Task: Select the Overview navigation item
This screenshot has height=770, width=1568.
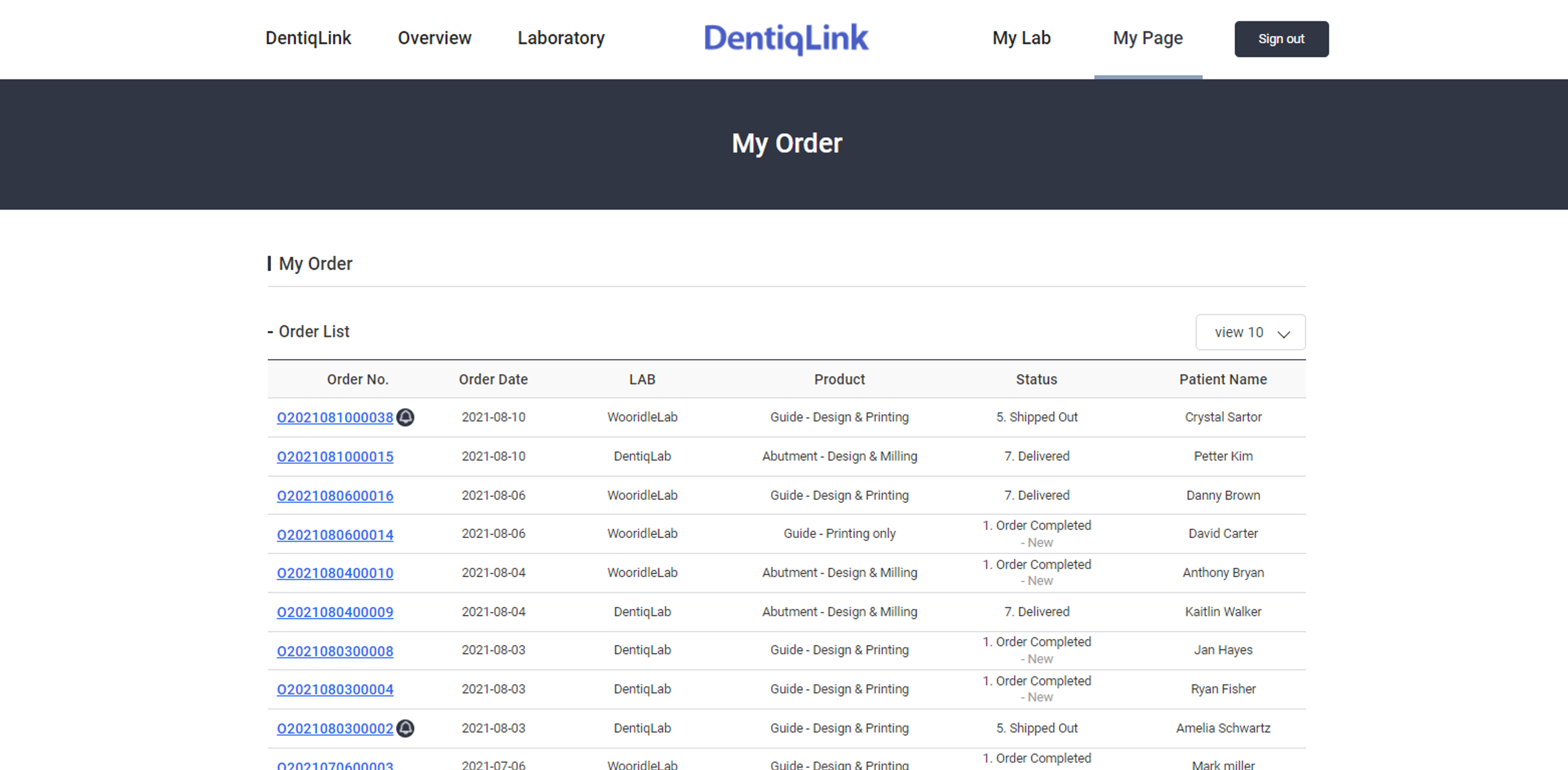Action: pos(434,38)
